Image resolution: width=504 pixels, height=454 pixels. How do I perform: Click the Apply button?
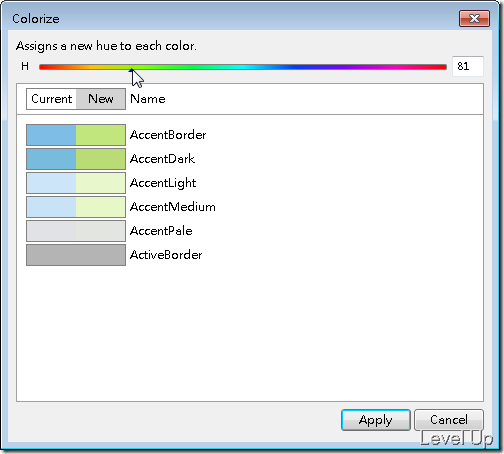point(376,420)
